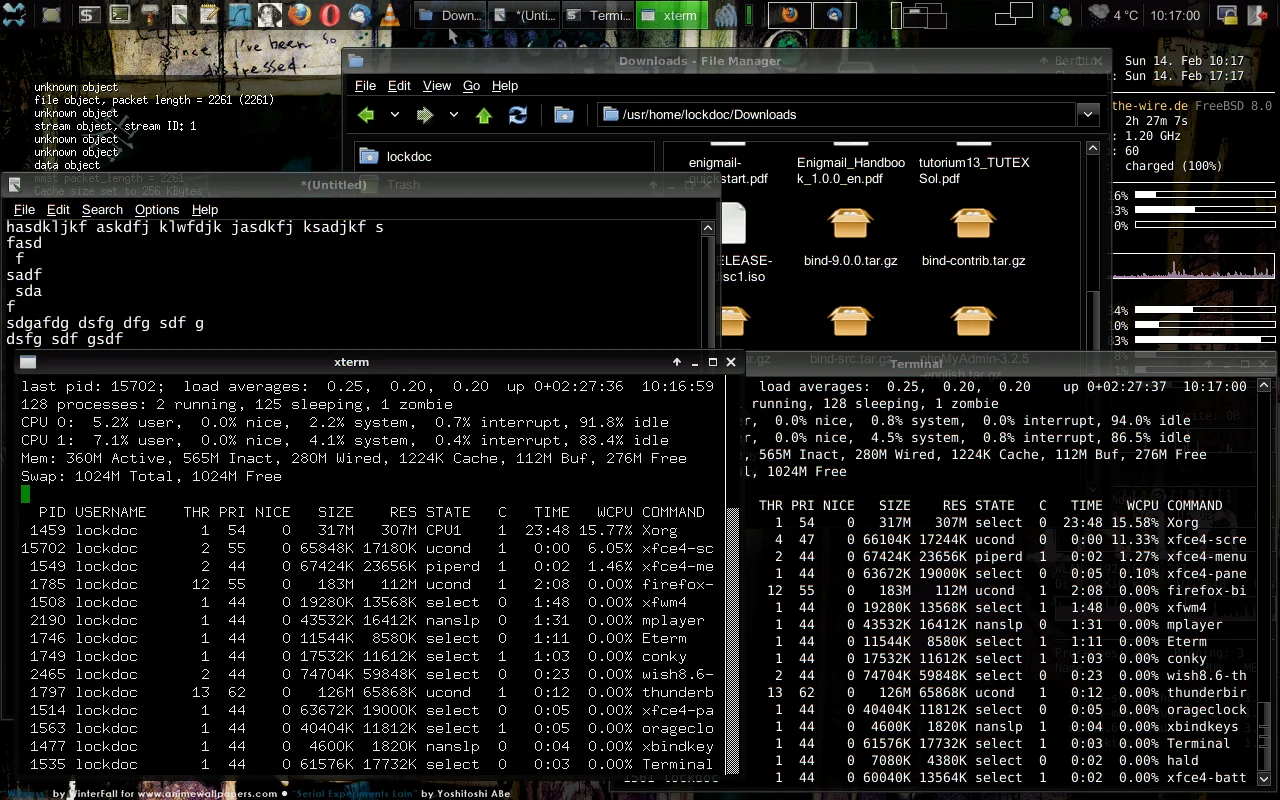The height and width of the screenshot is (800, 1280).
Task: Launch Opera from the panel
Action: click(x=329, y=15)
